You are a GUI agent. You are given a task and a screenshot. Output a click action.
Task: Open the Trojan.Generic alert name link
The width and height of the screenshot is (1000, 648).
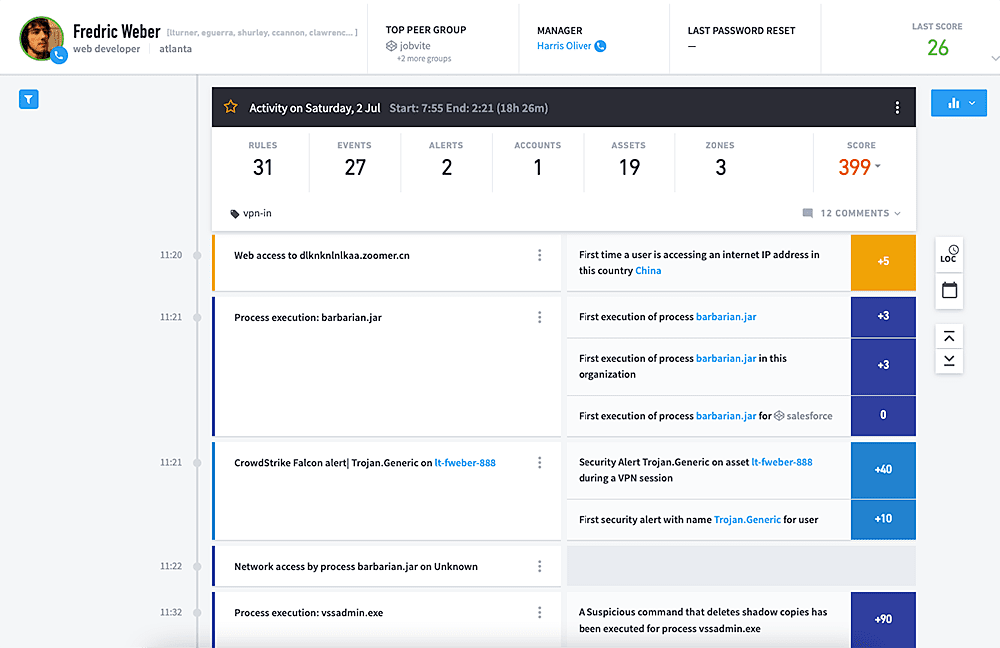pyautogui.click(x=747, y=520)
